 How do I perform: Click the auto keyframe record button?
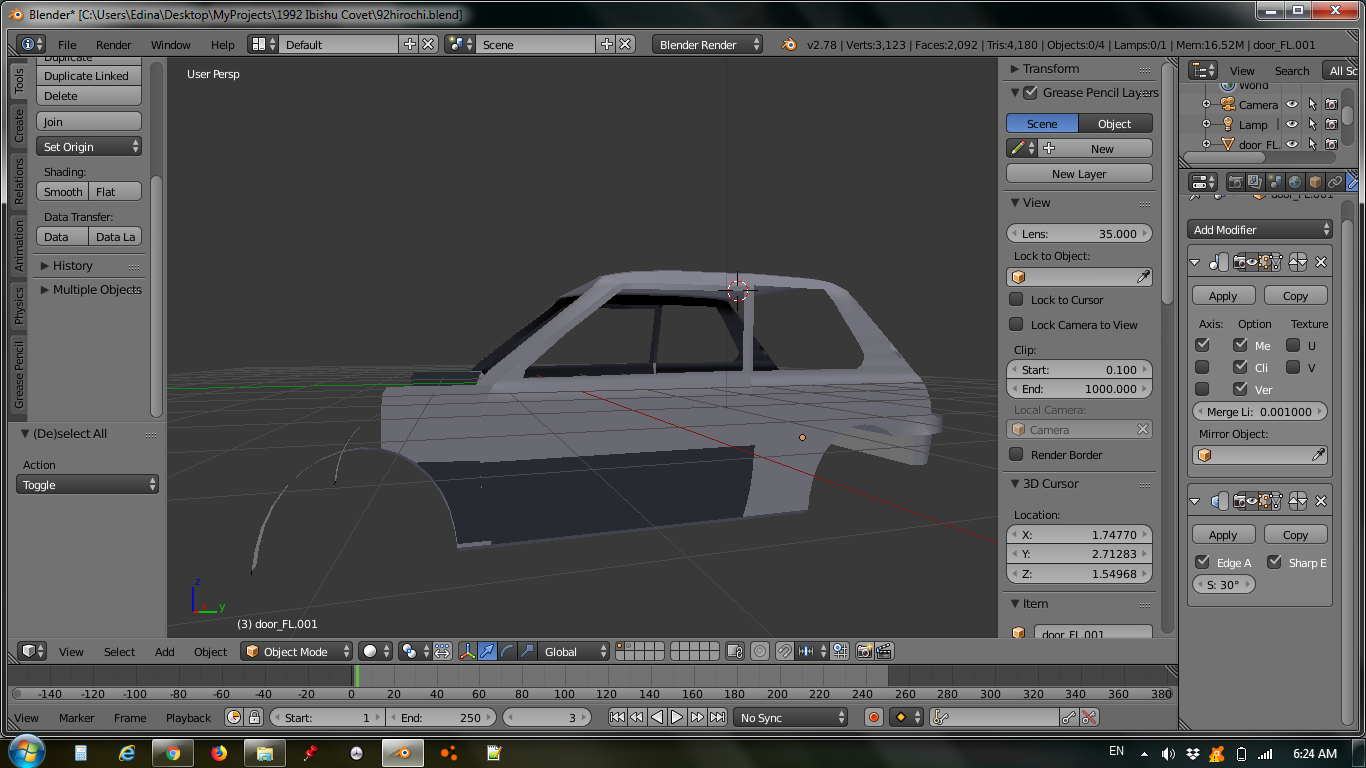[x=874, y=717]
